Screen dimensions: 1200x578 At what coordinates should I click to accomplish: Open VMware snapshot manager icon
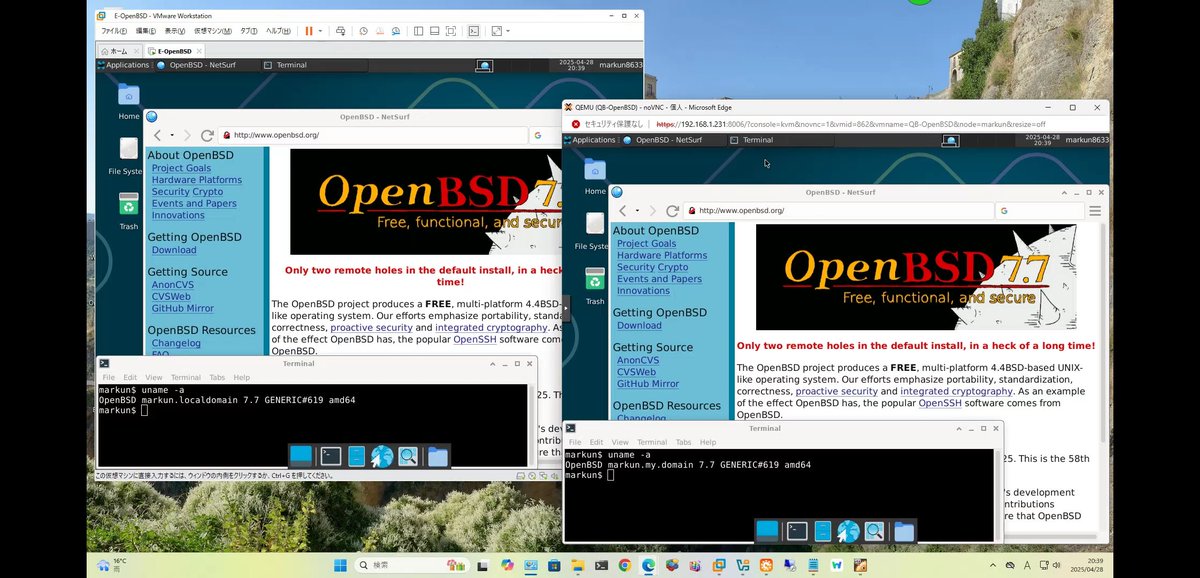[x=397, y=31]
